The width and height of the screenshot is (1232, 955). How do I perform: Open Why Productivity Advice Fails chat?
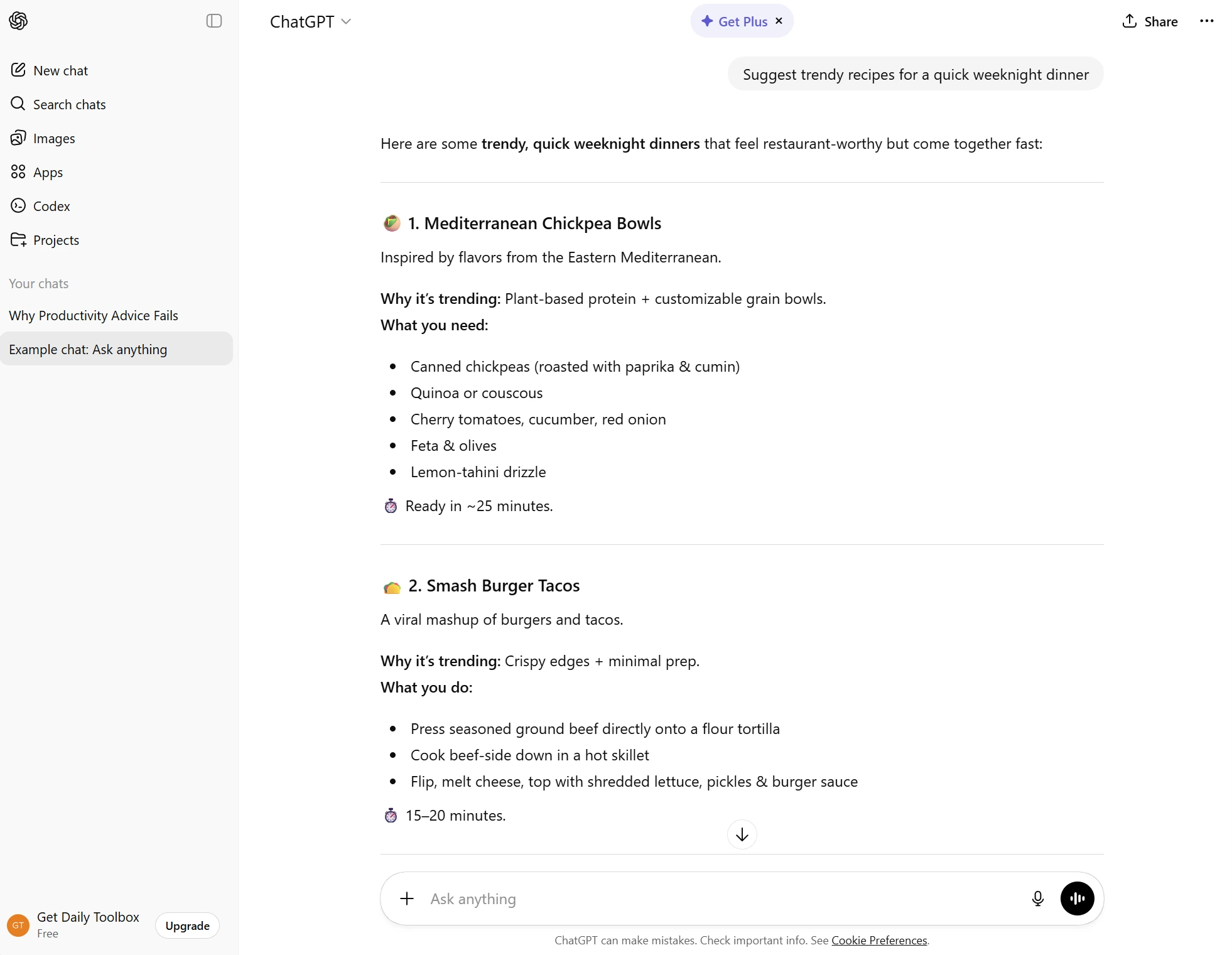(94, 315)
